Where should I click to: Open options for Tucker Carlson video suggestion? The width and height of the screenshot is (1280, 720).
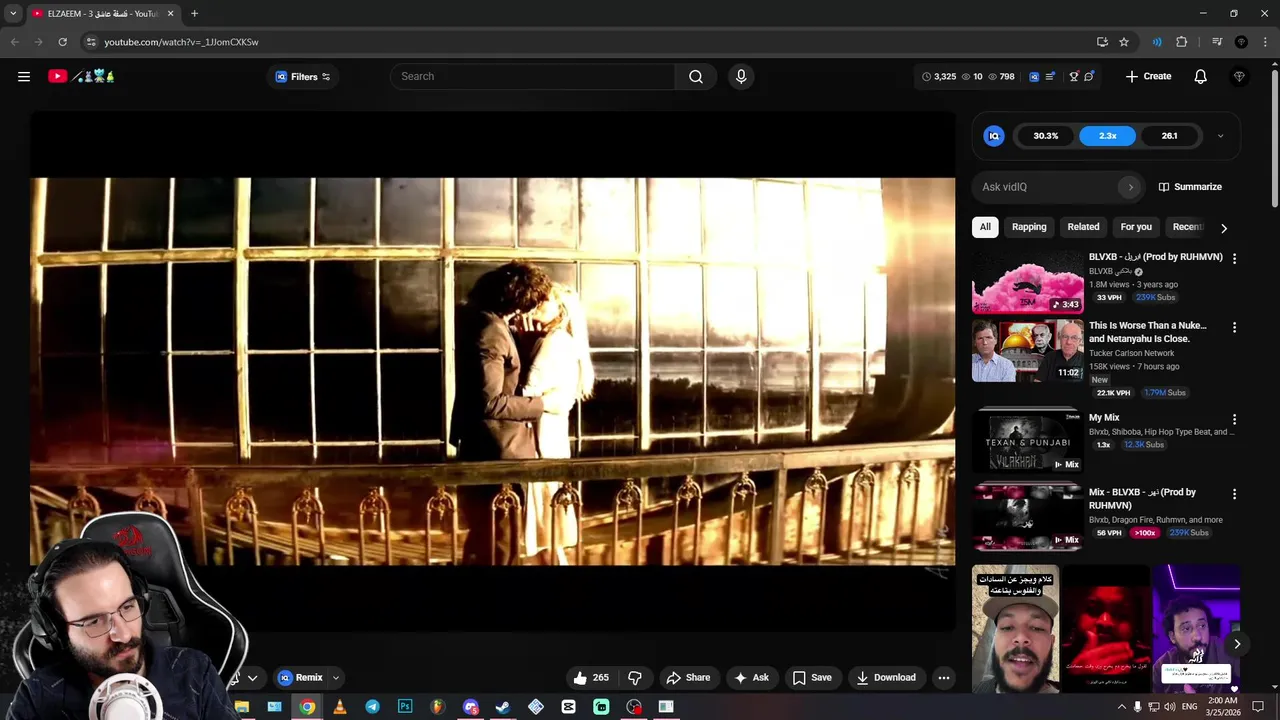(1234, 327)
